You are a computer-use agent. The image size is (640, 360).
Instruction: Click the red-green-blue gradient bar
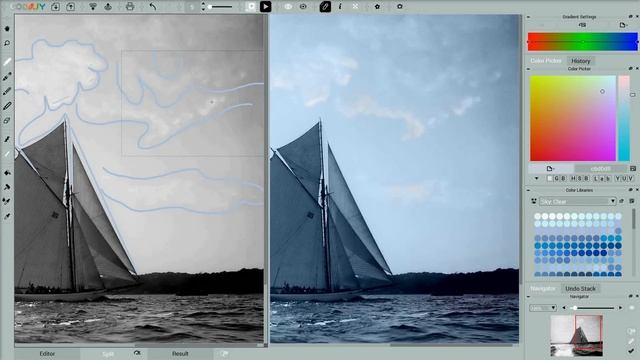point(582,42)
